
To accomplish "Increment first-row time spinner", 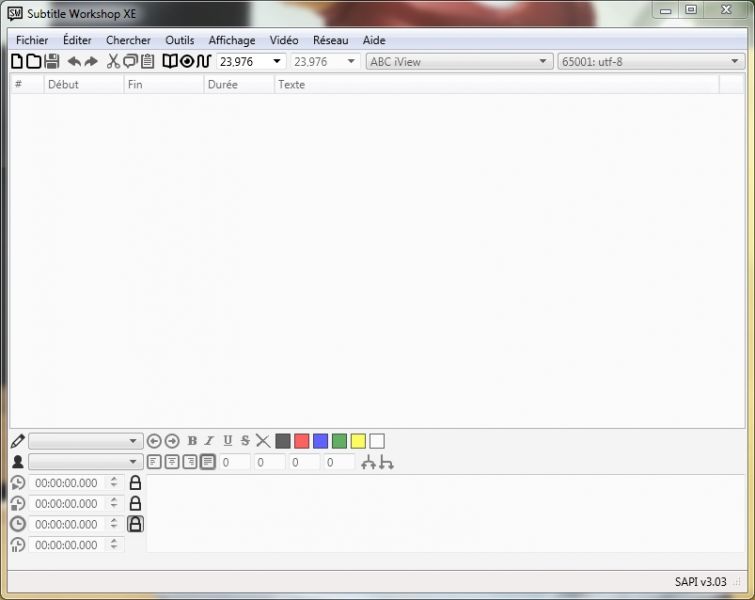I will 114,479.
